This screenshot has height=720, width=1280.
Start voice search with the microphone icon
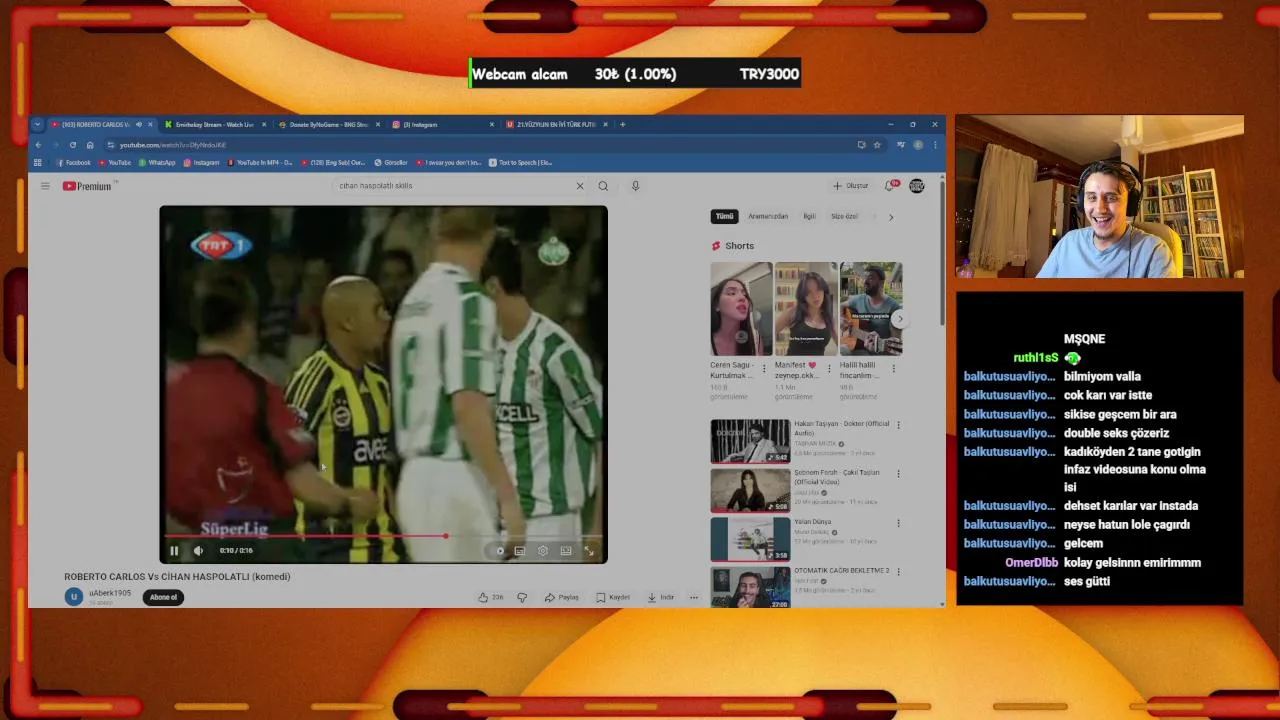635,186
